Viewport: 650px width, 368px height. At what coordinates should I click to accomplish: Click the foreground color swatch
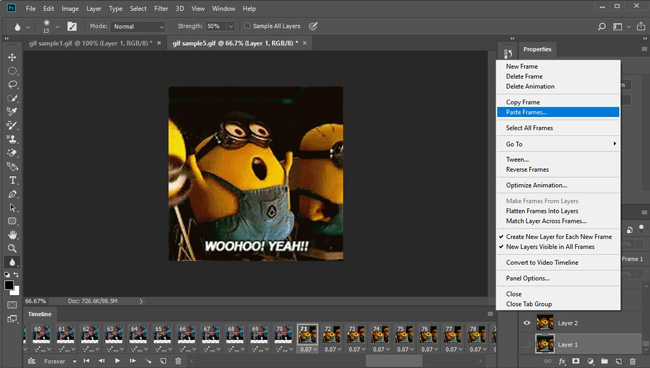(9, 286)
